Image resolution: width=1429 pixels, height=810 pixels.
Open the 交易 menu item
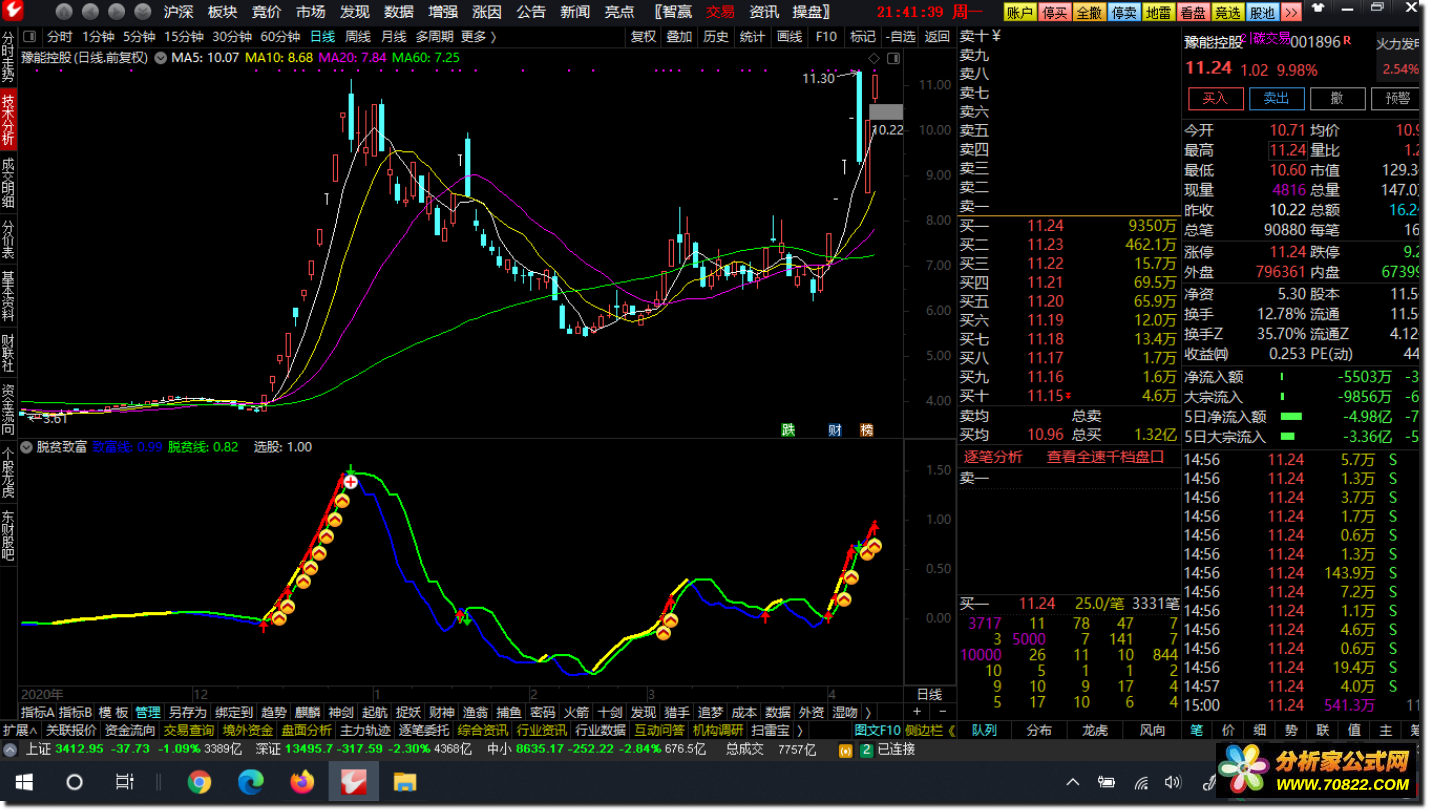pos(720,12)
